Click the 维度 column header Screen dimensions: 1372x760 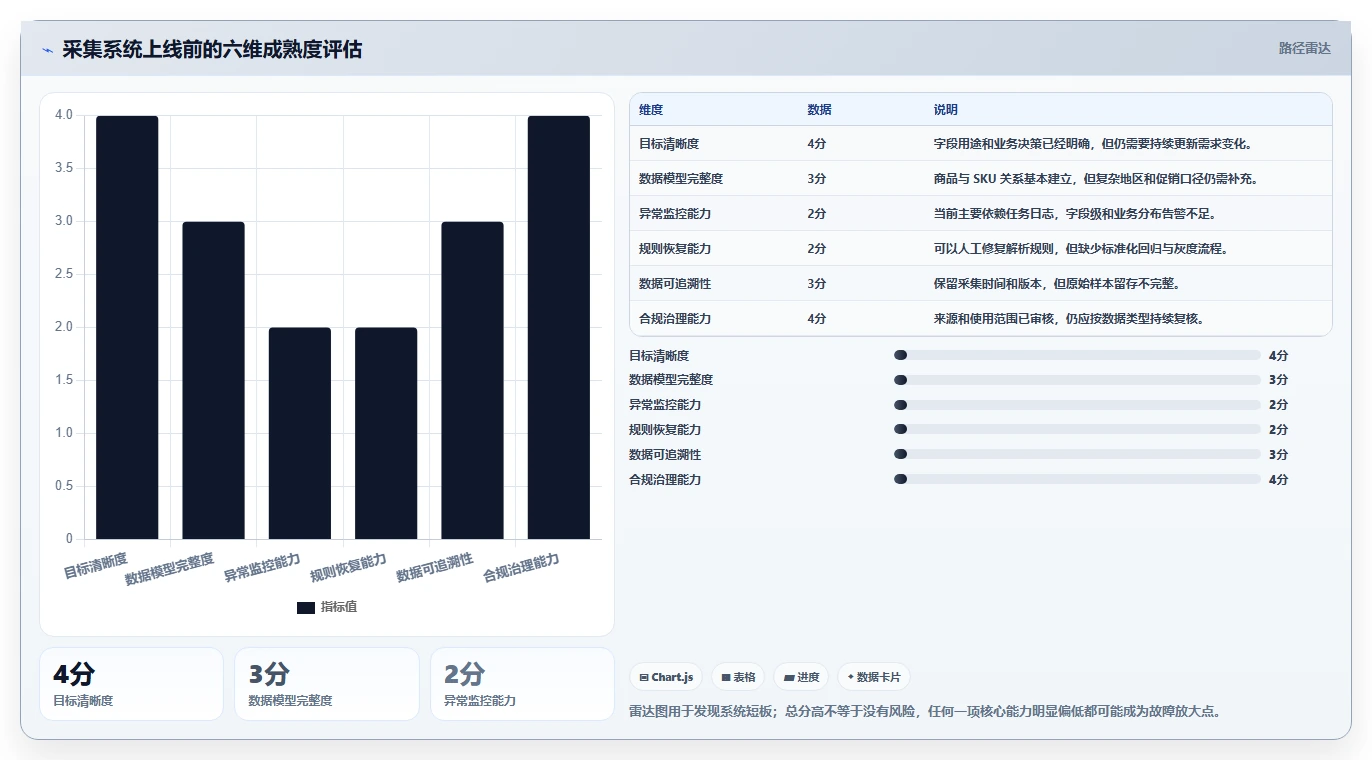(x=651, y=109)
